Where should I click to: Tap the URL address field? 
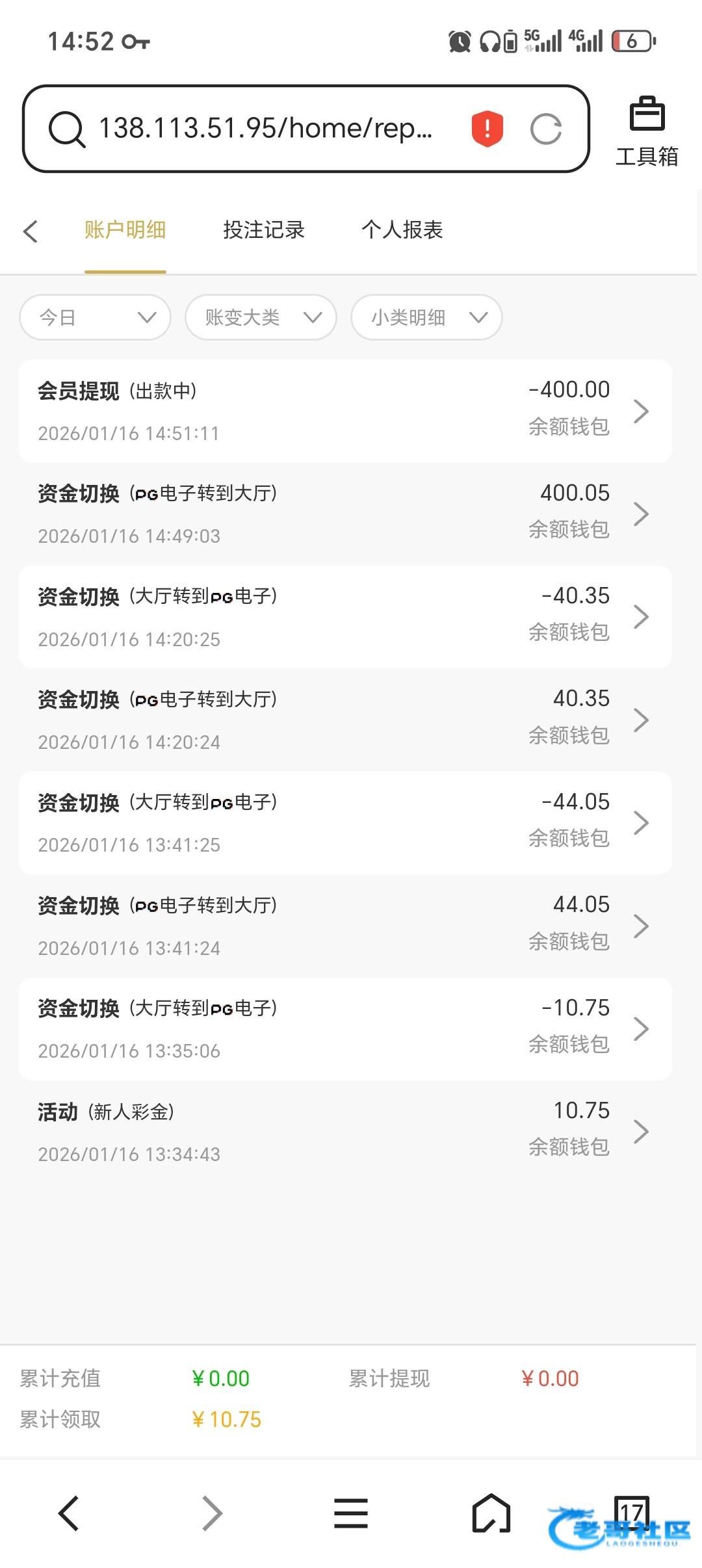[265, 129]
